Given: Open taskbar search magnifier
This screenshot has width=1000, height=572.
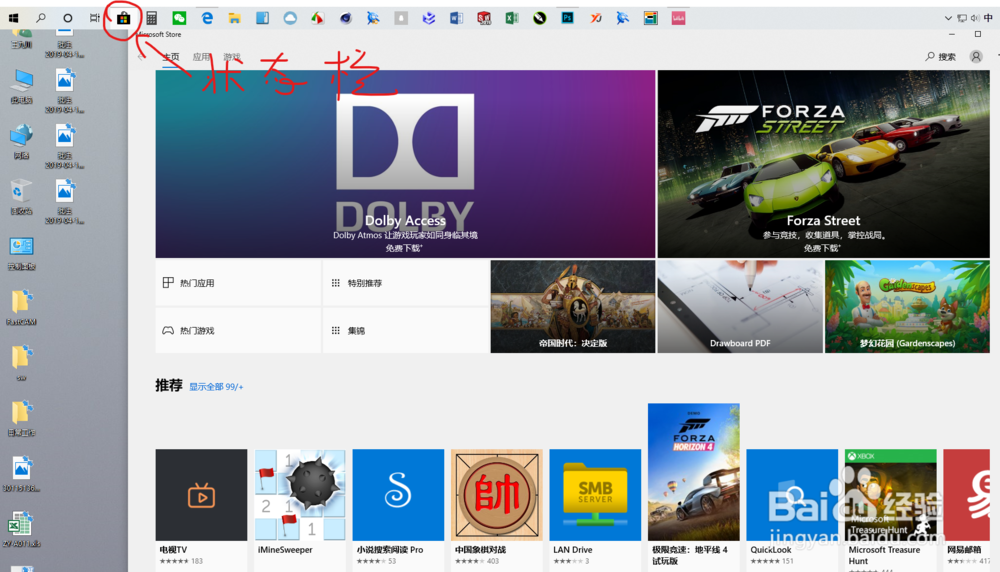Looking at the screenshot, I should coord(40,18).
